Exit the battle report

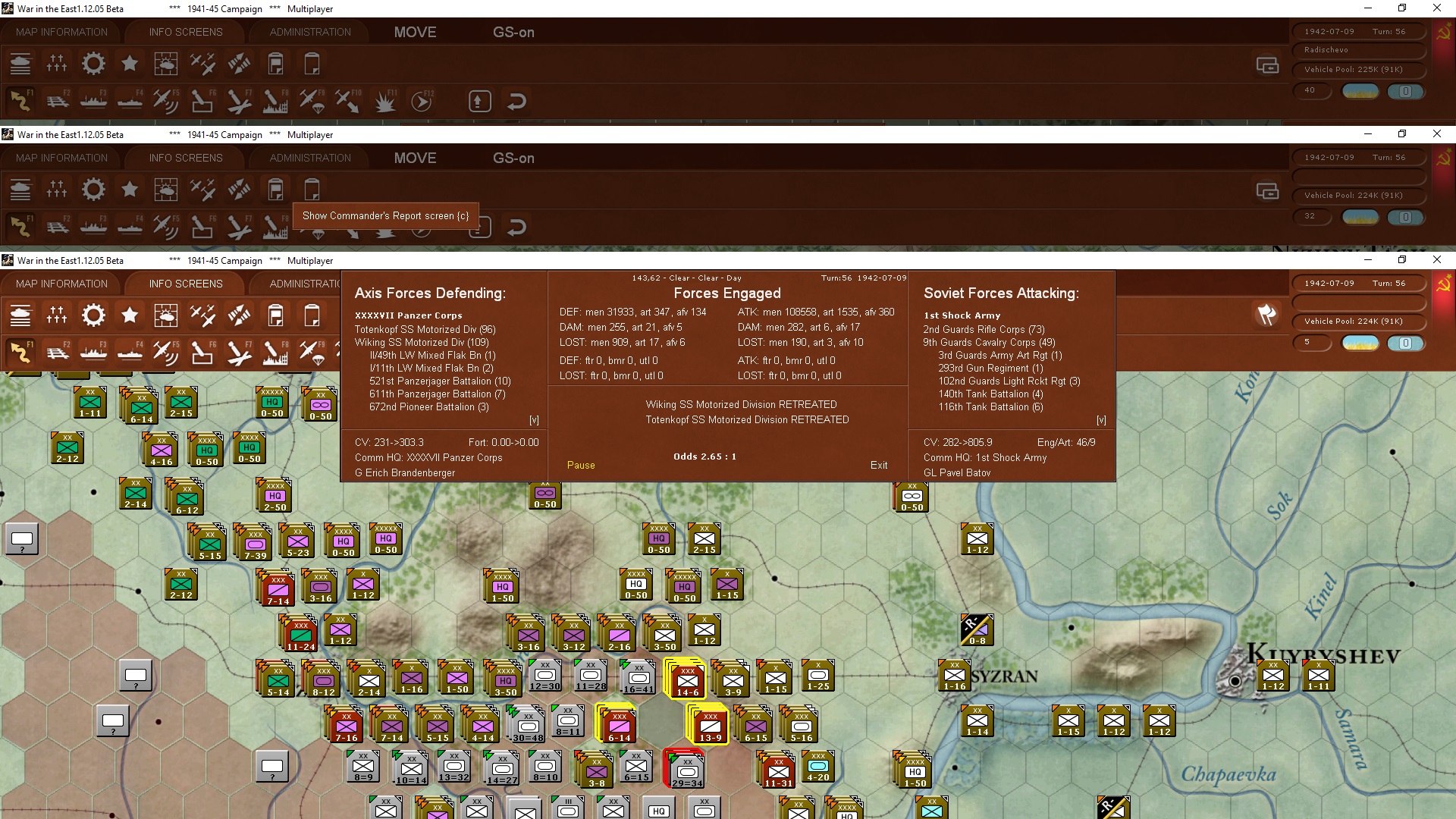[x=879, y=465]
